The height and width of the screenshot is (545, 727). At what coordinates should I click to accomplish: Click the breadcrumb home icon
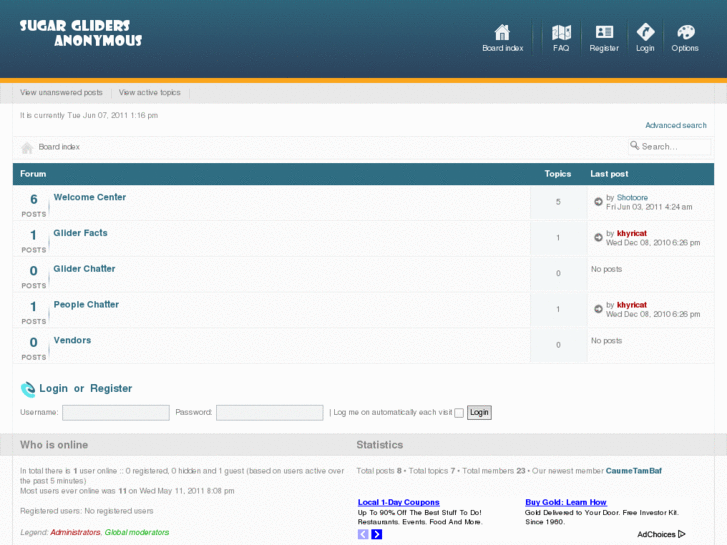coord(27,147)
